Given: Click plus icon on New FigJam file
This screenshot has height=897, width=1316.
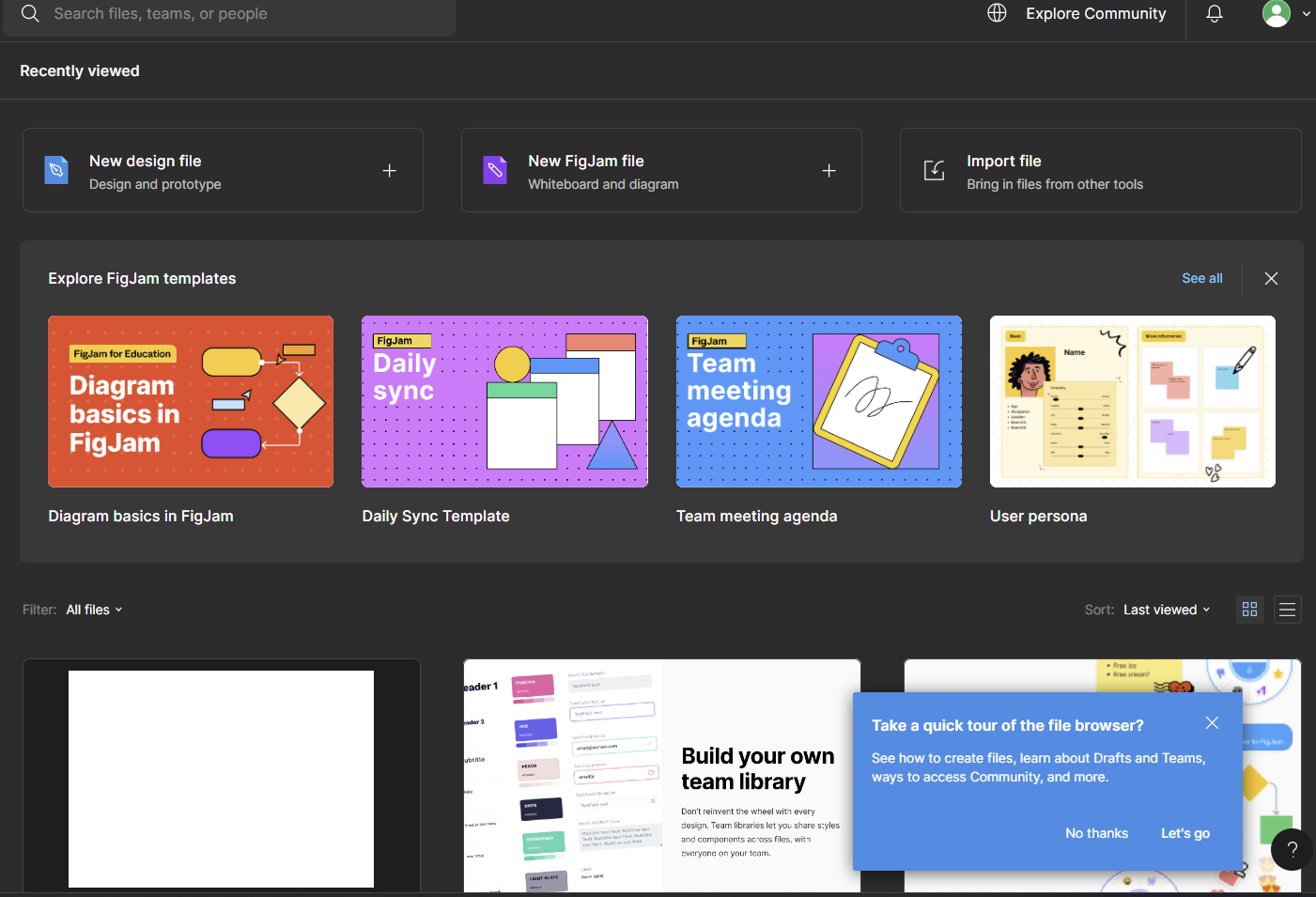Looking at the screenshot, I should pos(829,171).
